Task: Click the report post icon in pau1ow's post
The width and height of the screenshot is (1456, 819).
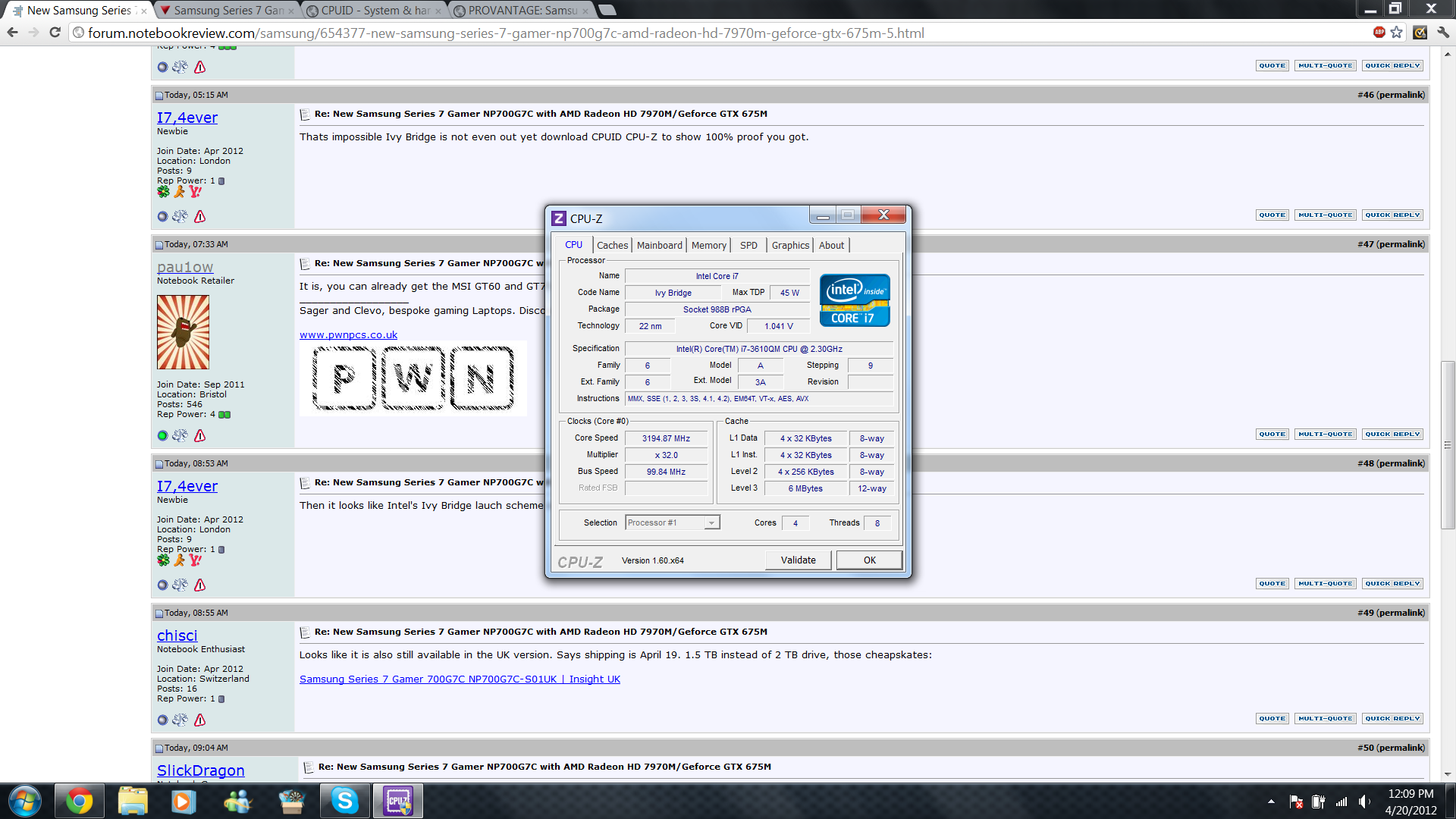Action: [200, 436]
